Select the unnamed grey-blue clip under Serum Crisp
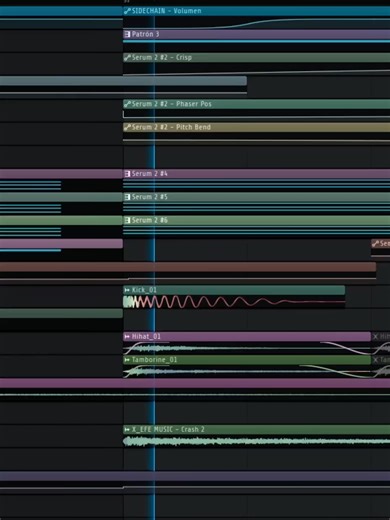Viewport: 390px width, 520px height. [123, 81]
